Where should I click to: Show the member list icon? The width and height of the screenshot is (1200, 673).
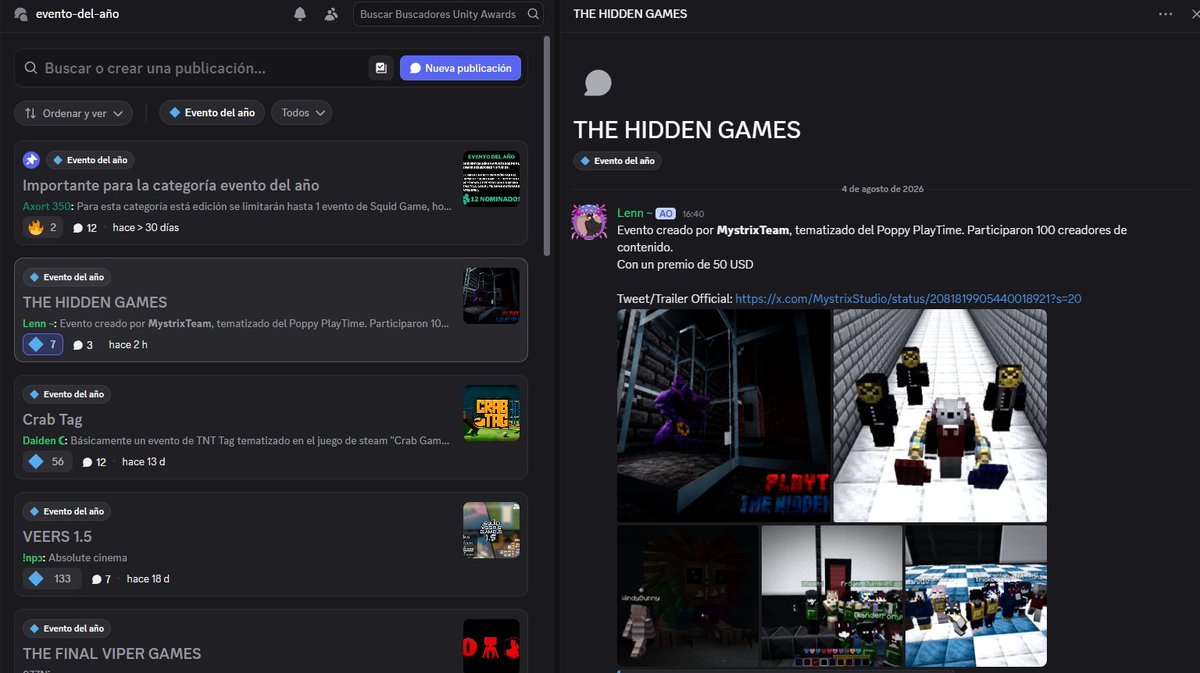tap(331, 14)
